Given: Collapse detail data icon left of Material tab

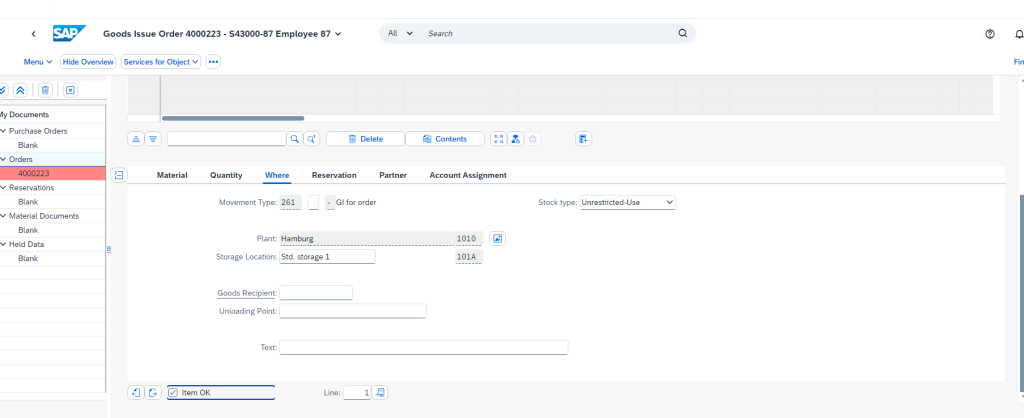Looking at the screenshot, I should tap(119, 175).
